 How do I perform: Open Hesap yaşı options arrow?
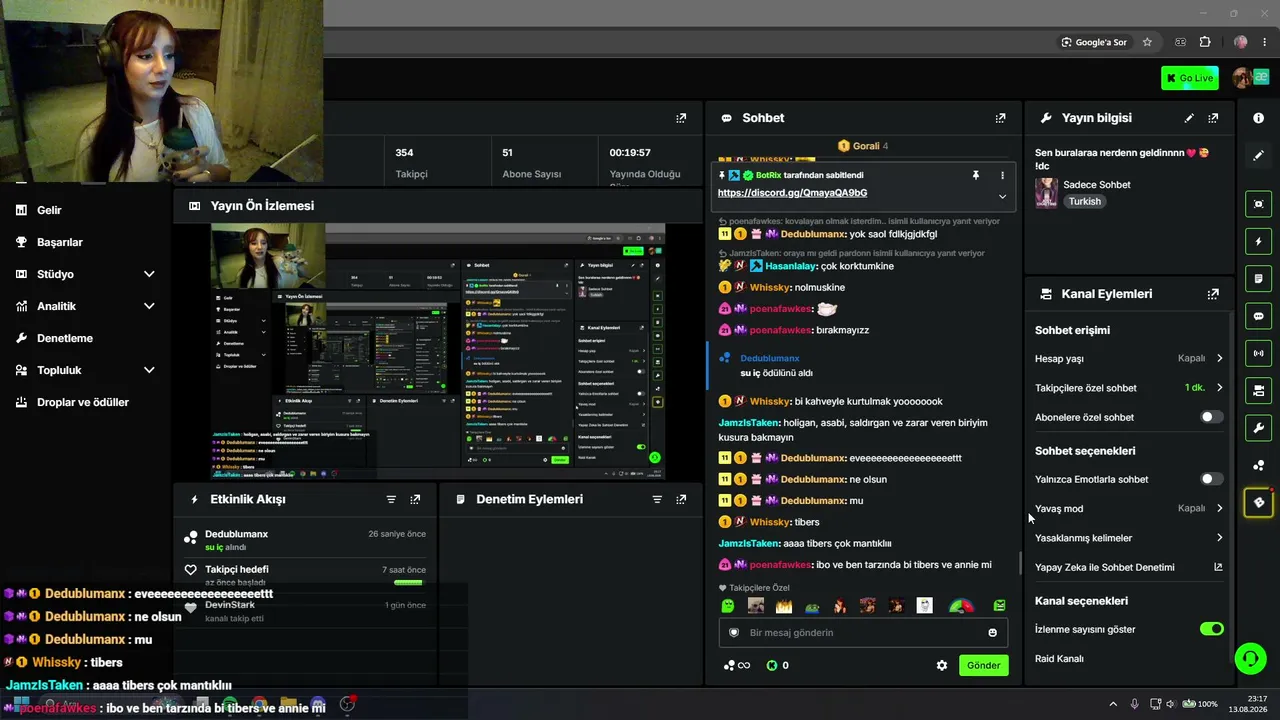[x=1219, y=358]
